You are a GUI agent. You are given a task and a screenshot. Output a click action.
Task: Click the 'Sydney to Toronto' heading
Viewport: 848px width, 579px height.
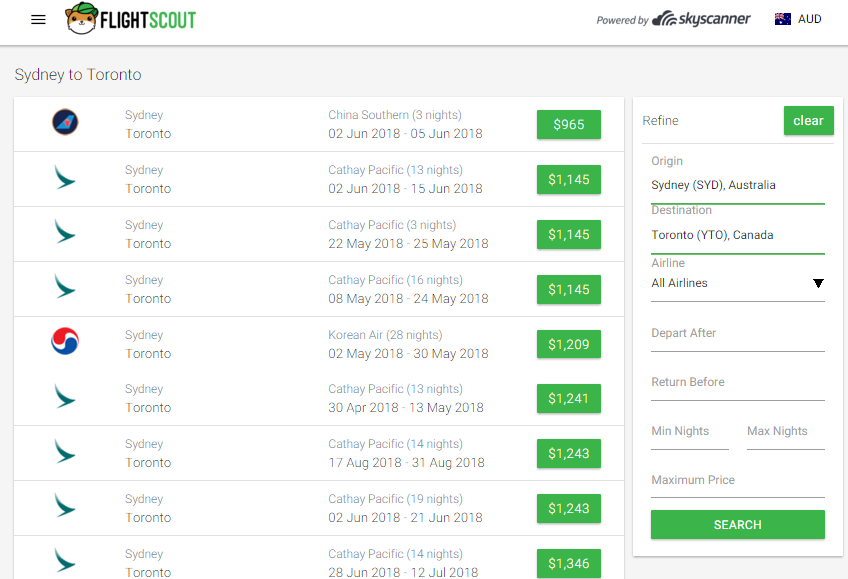pyautogui.click(x=78, y=75)
